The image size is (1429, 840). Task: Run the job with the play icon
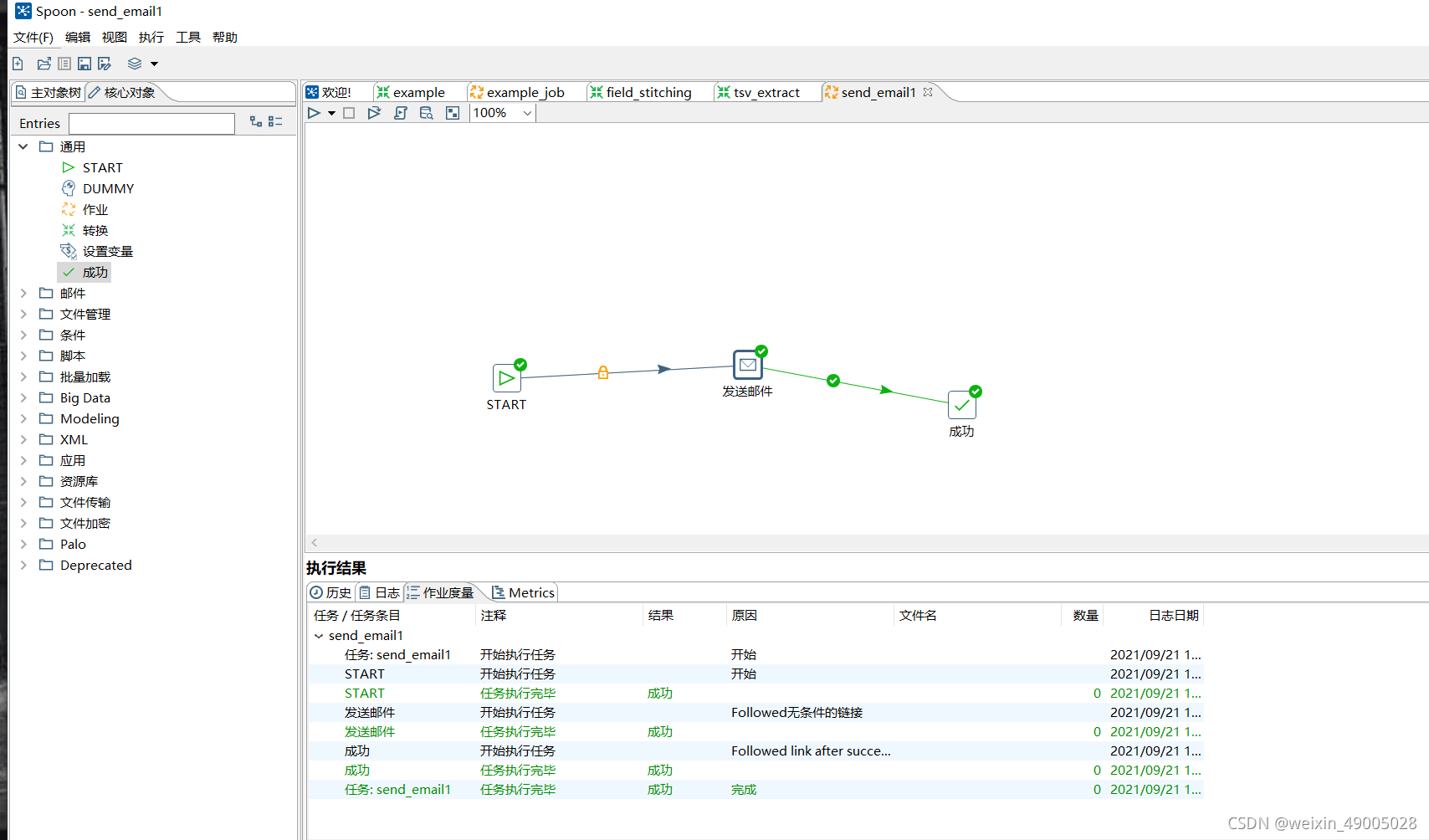point(314,113)
